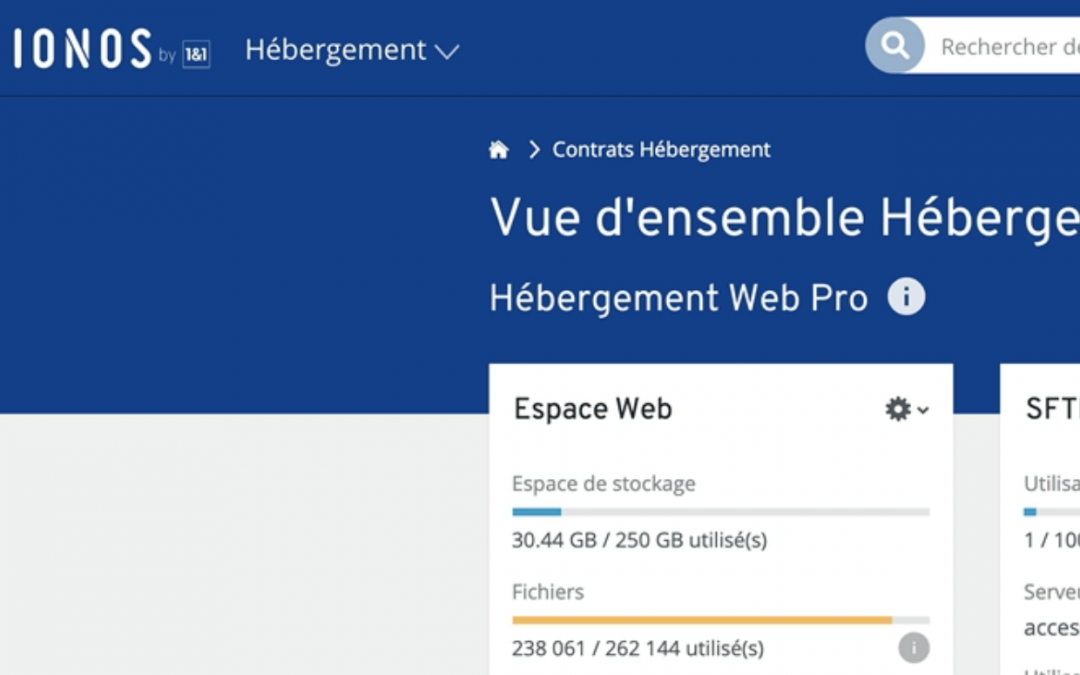Click the Espace Web panel heading
Image resolution: width=1080 pixels, height=675 pixels.
point(592,408)
